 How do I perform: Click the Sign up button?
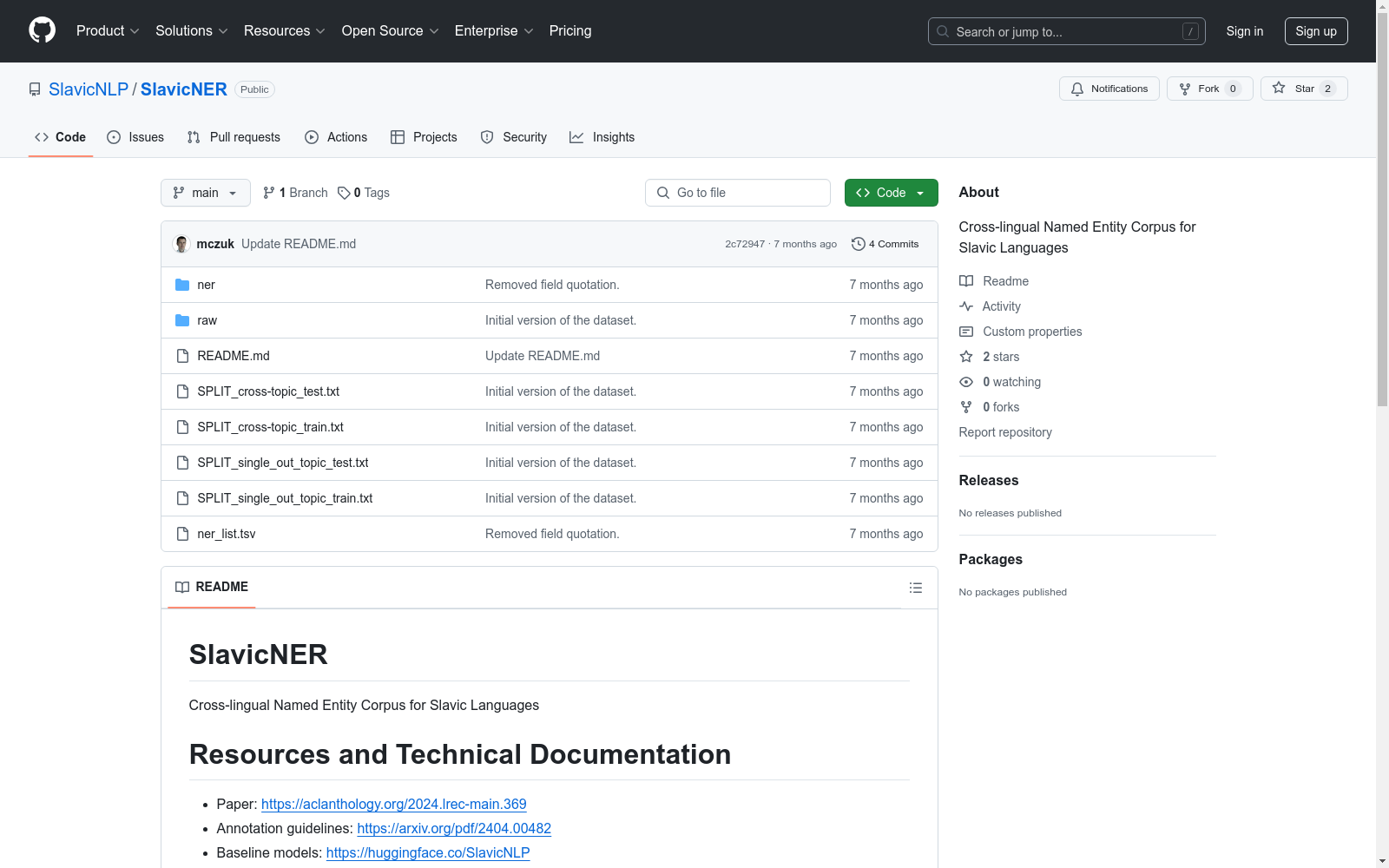1316,31
